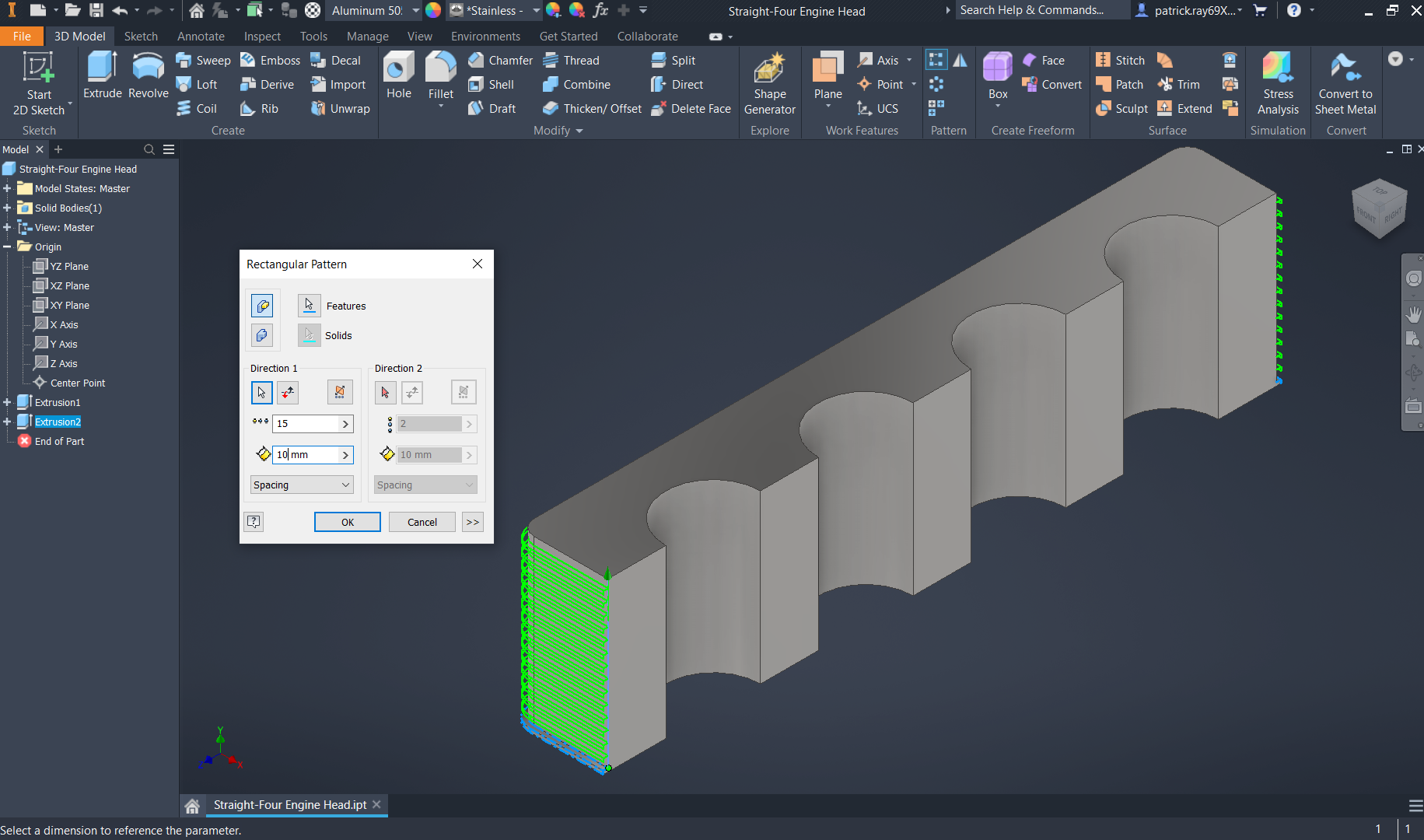This screenshot has width=1424, height=840.
Task: Click the Direction 1 count field
Action: click(307, 424)
